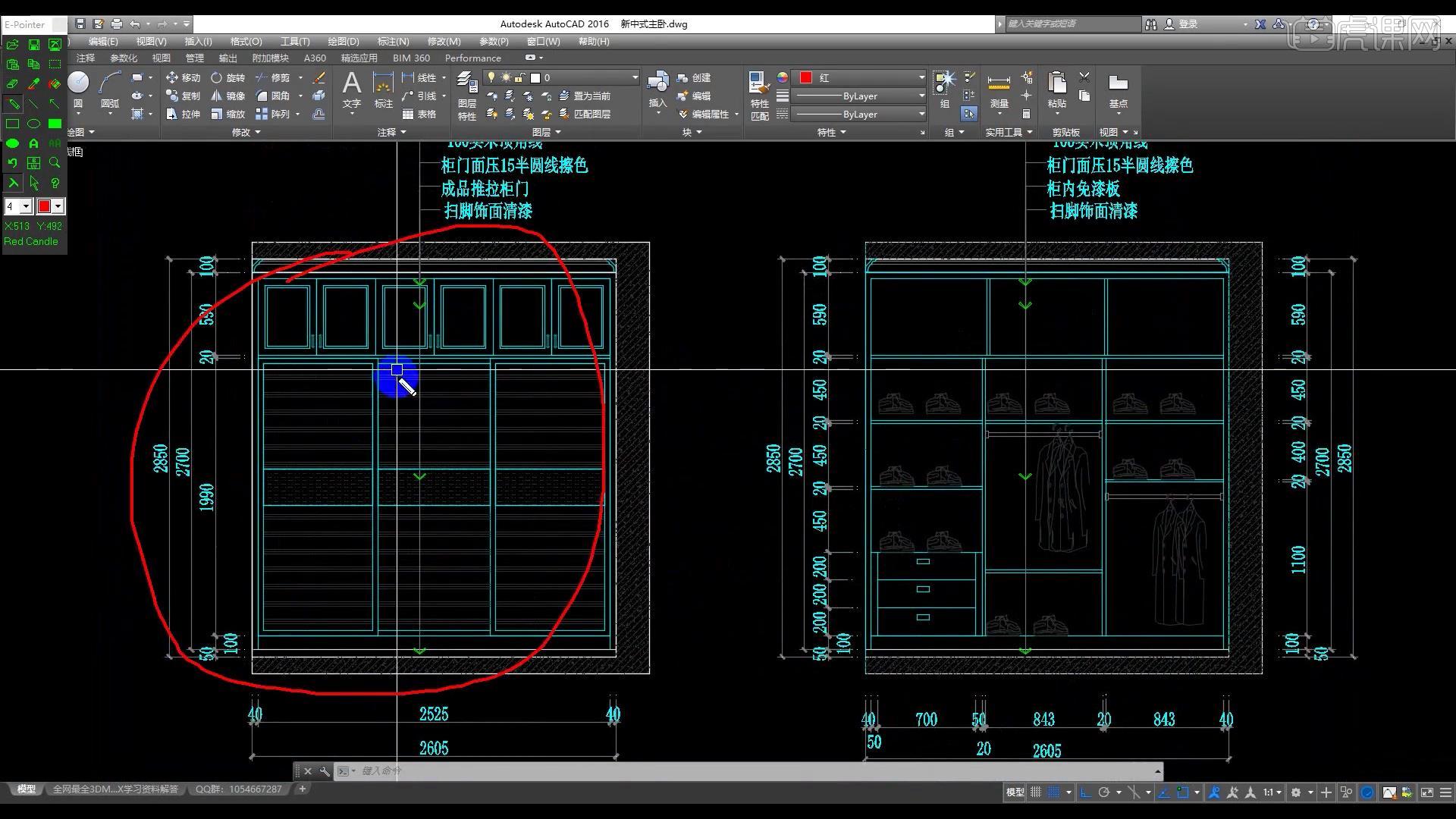
Task: Switch to the Performance ribbon tab
Action: (x=472, y=58)
